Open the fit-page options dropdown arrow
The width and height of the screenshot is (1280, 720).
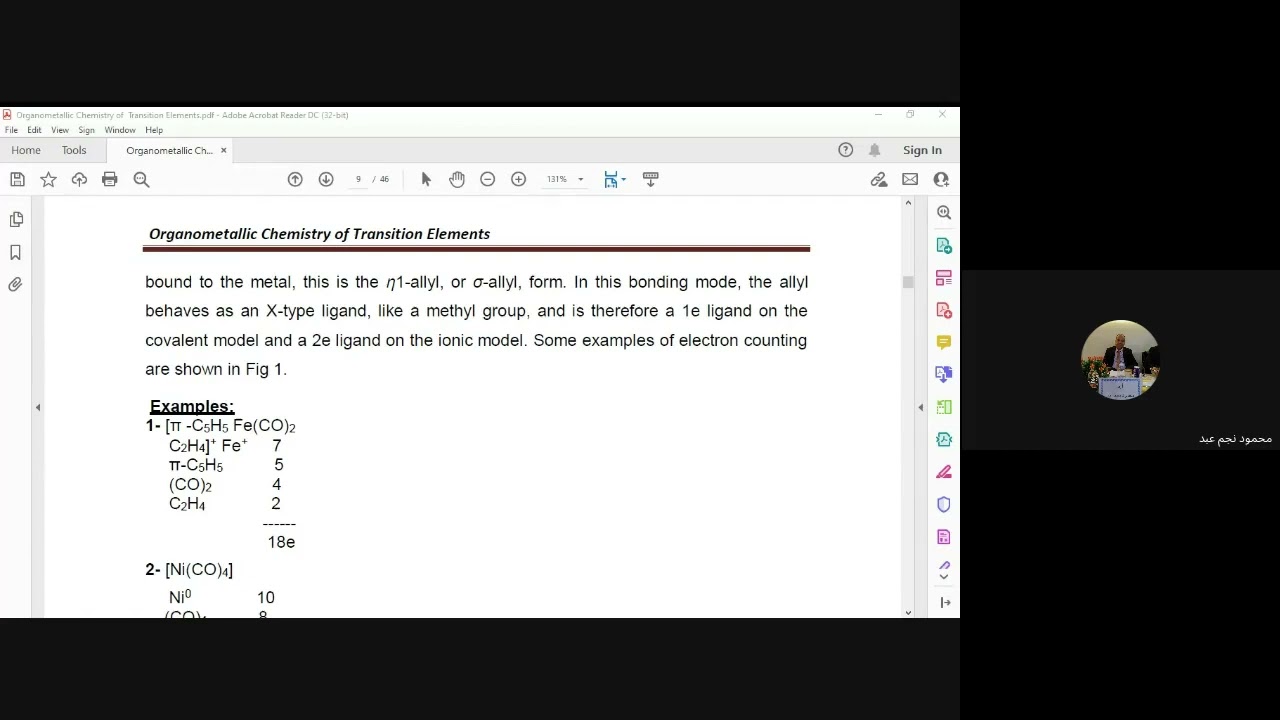pyautogui.click(x=623, y=180)
